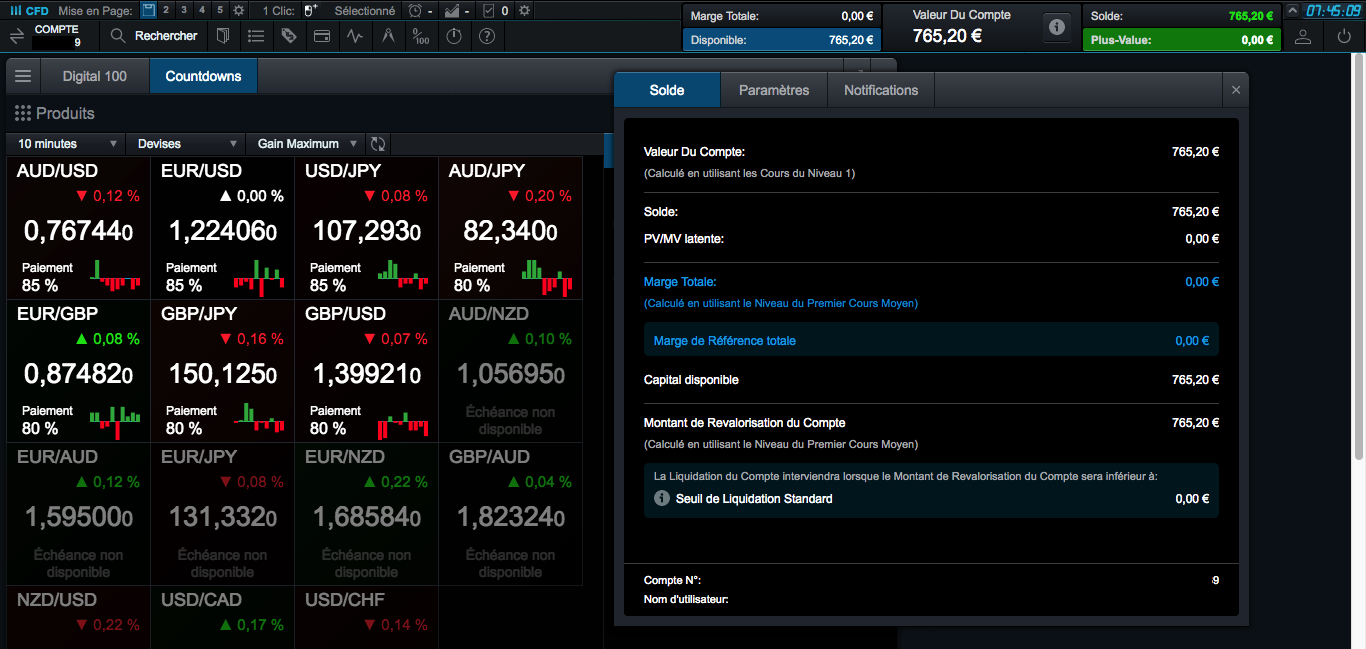Click the AUD/NZD tile

(x=511, y=371)
